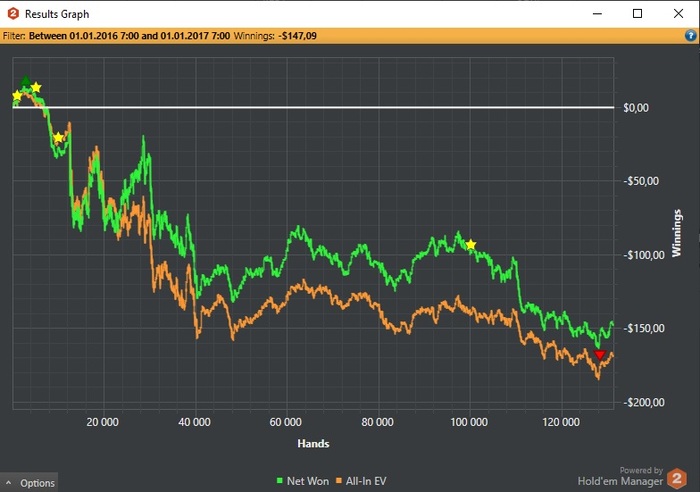Minimize the Results Graph window

coord(597,14)
